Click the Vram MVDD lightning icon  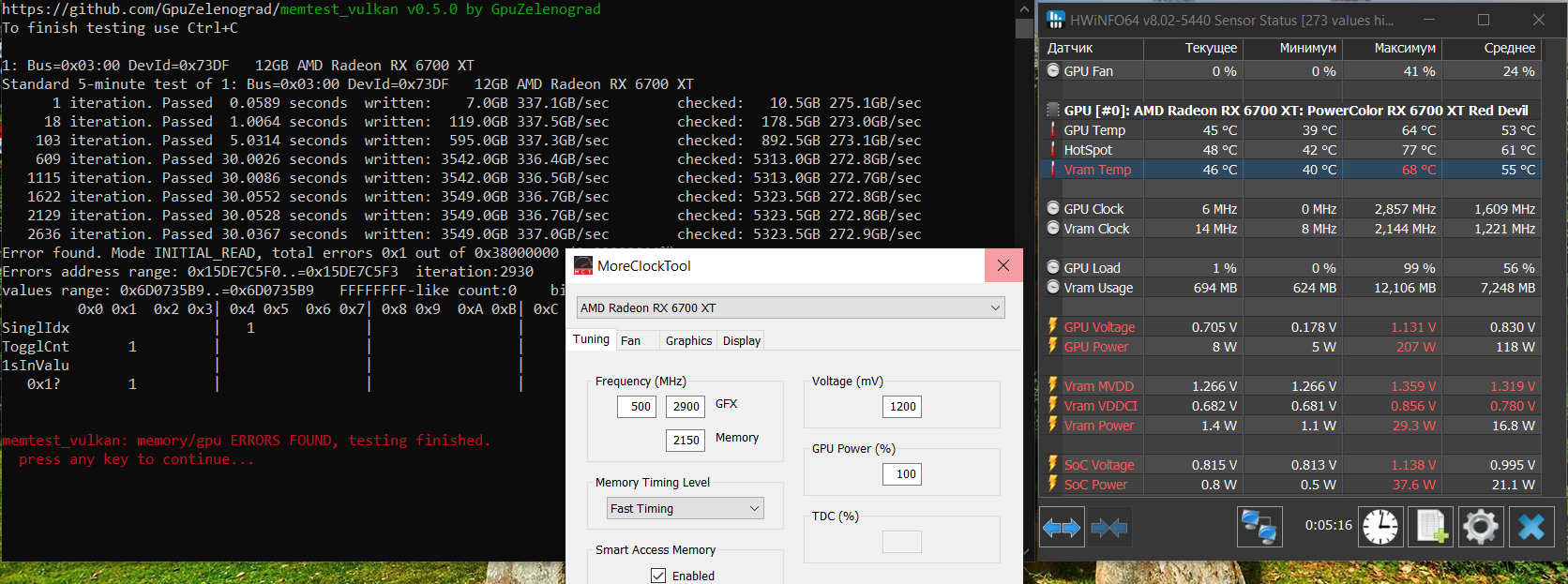[x=1053, y=386]
